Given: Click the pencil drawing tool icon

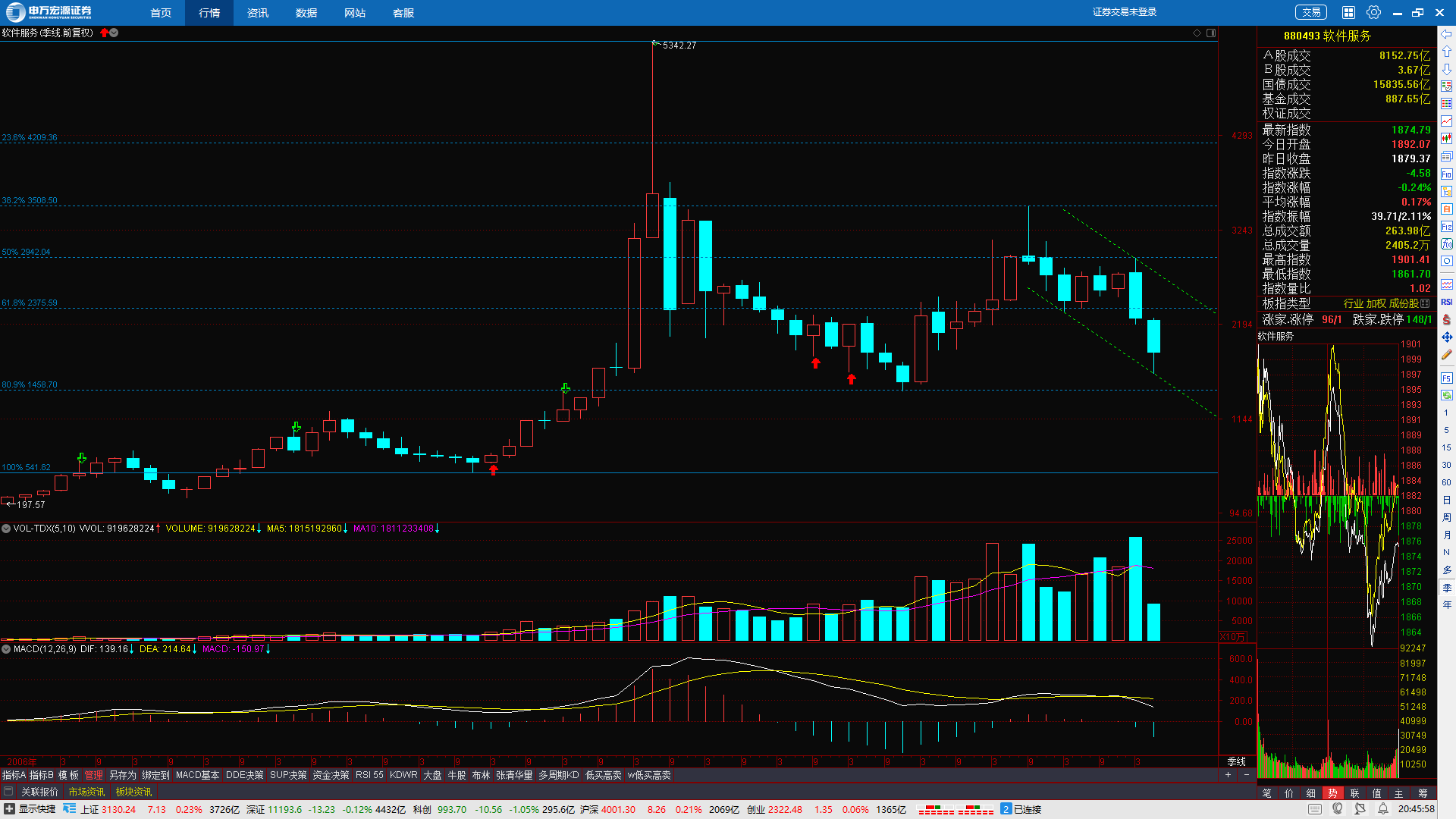Looking at the screenshot, I should coord(1446,355).
